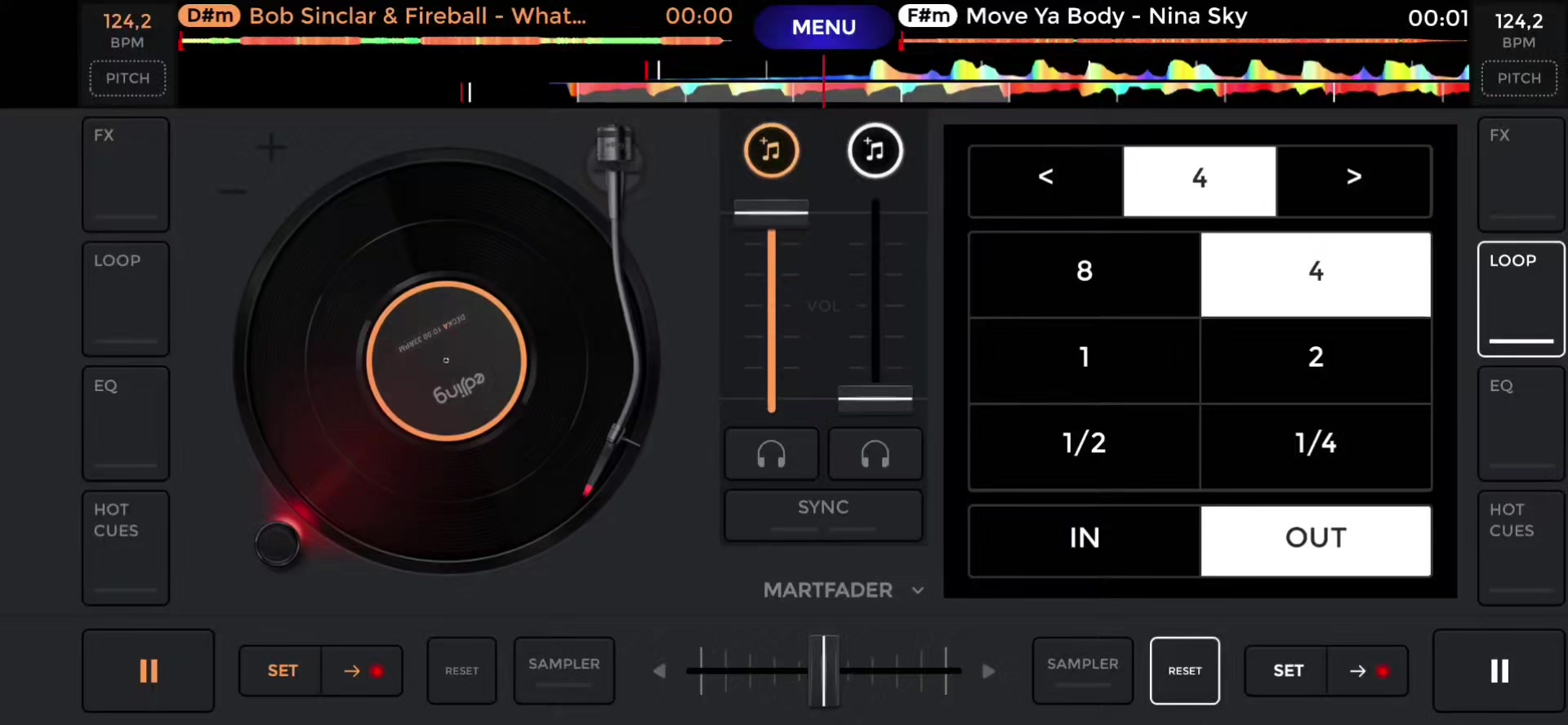Open right deck FX panel
Image resolution: width=1568 pixels, height=725 pixels.
coord(1521,175)
